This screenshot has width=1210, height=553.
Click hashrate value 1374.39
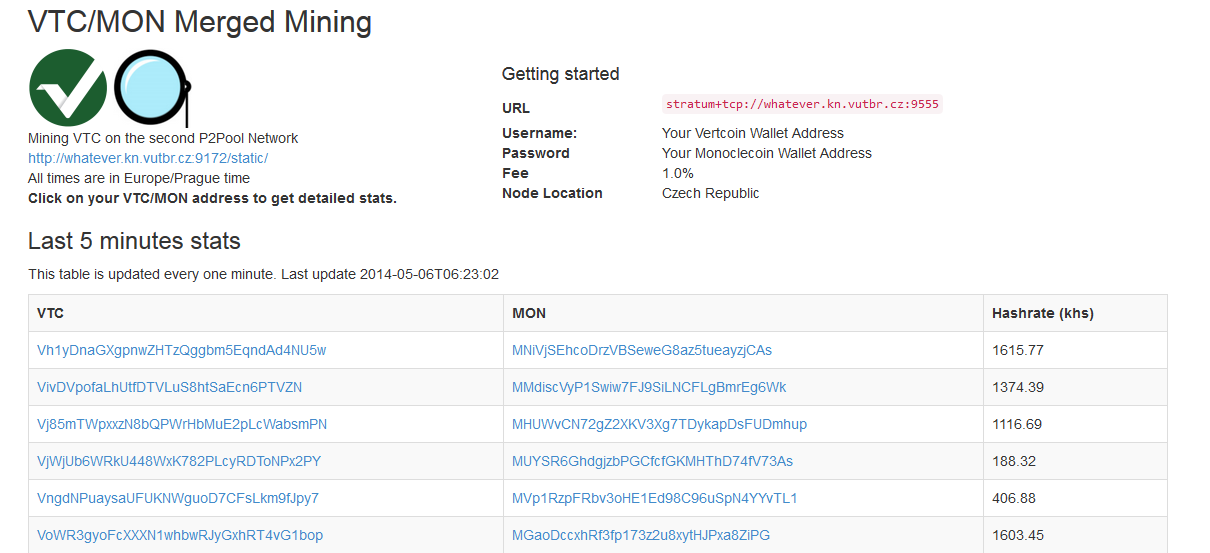(x=1018, y=387)
